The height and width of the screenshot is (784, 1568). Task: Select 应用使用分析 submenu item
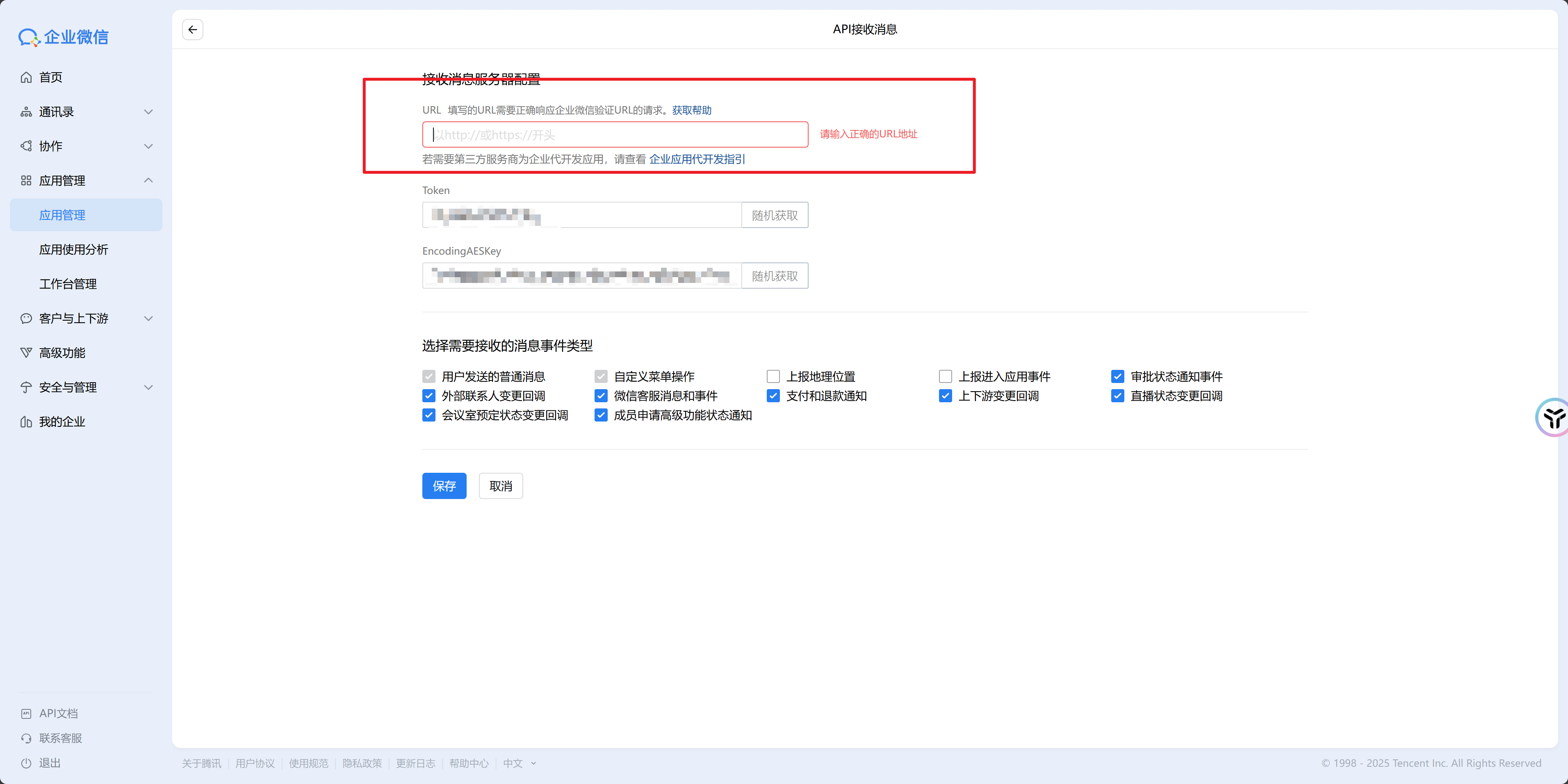pos(74,250)
